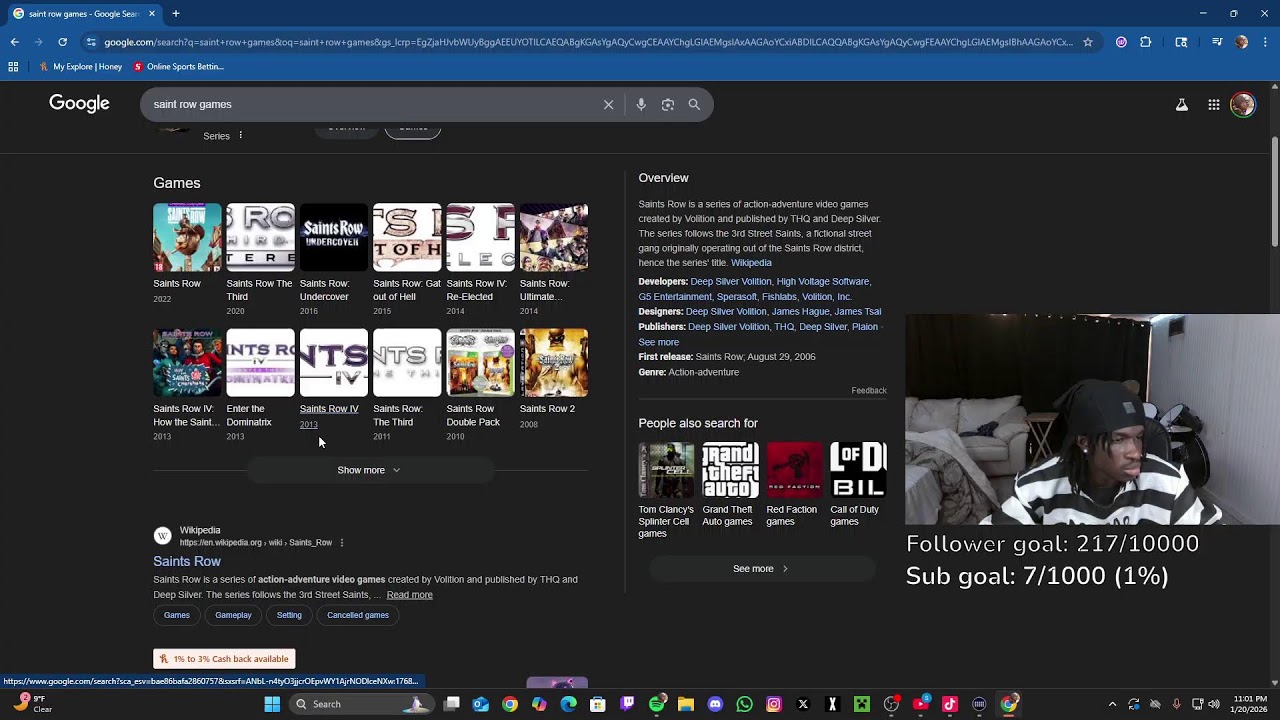Open File Explorer from the taskbar

tap(686, 704)
